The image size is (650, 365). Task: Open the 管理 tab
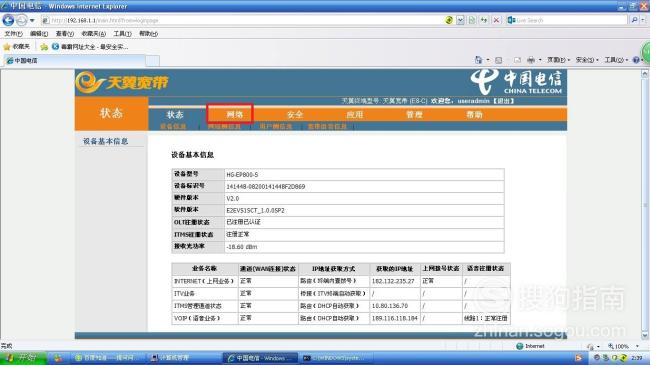pos(414,114)
